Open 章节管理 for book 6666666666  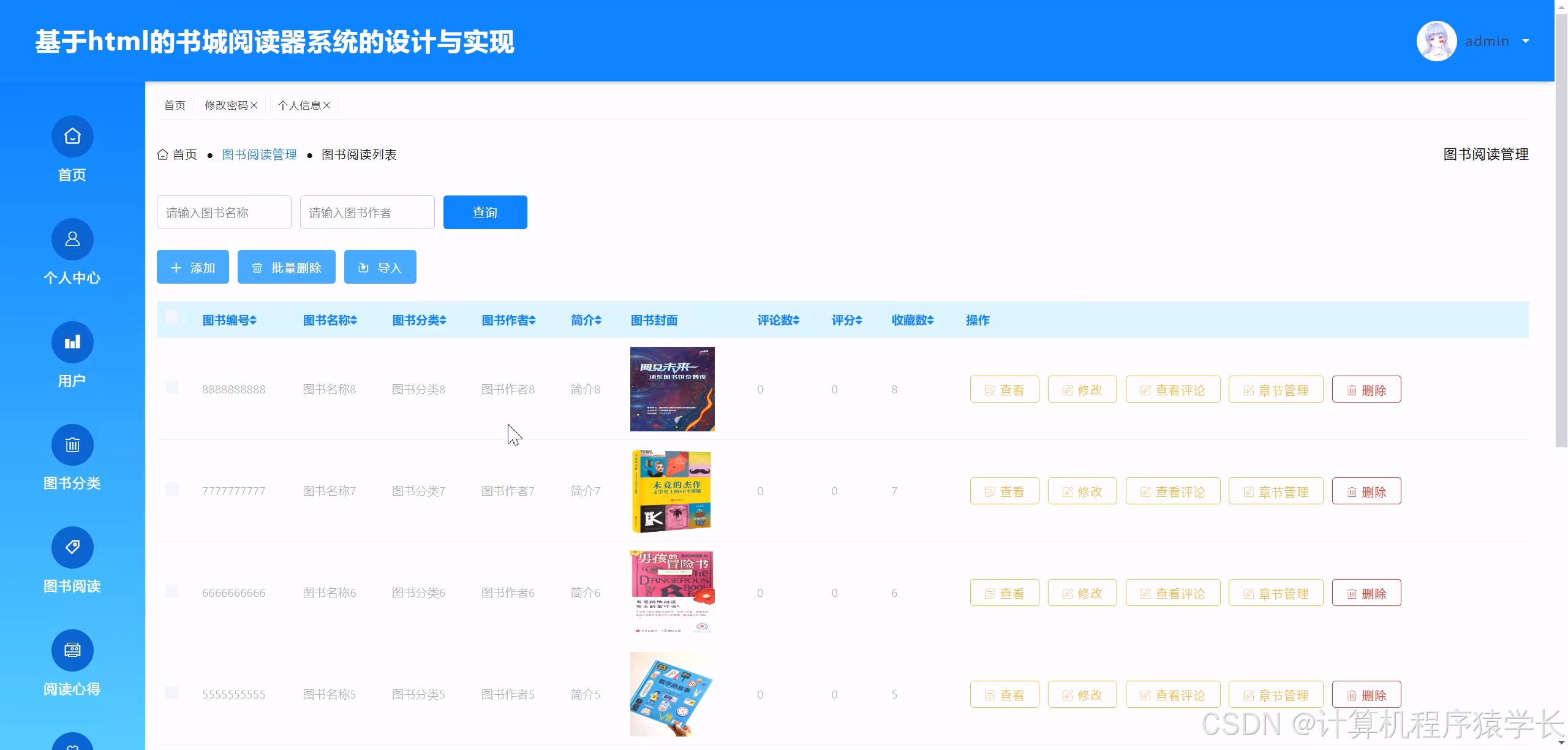(1276, 593)
